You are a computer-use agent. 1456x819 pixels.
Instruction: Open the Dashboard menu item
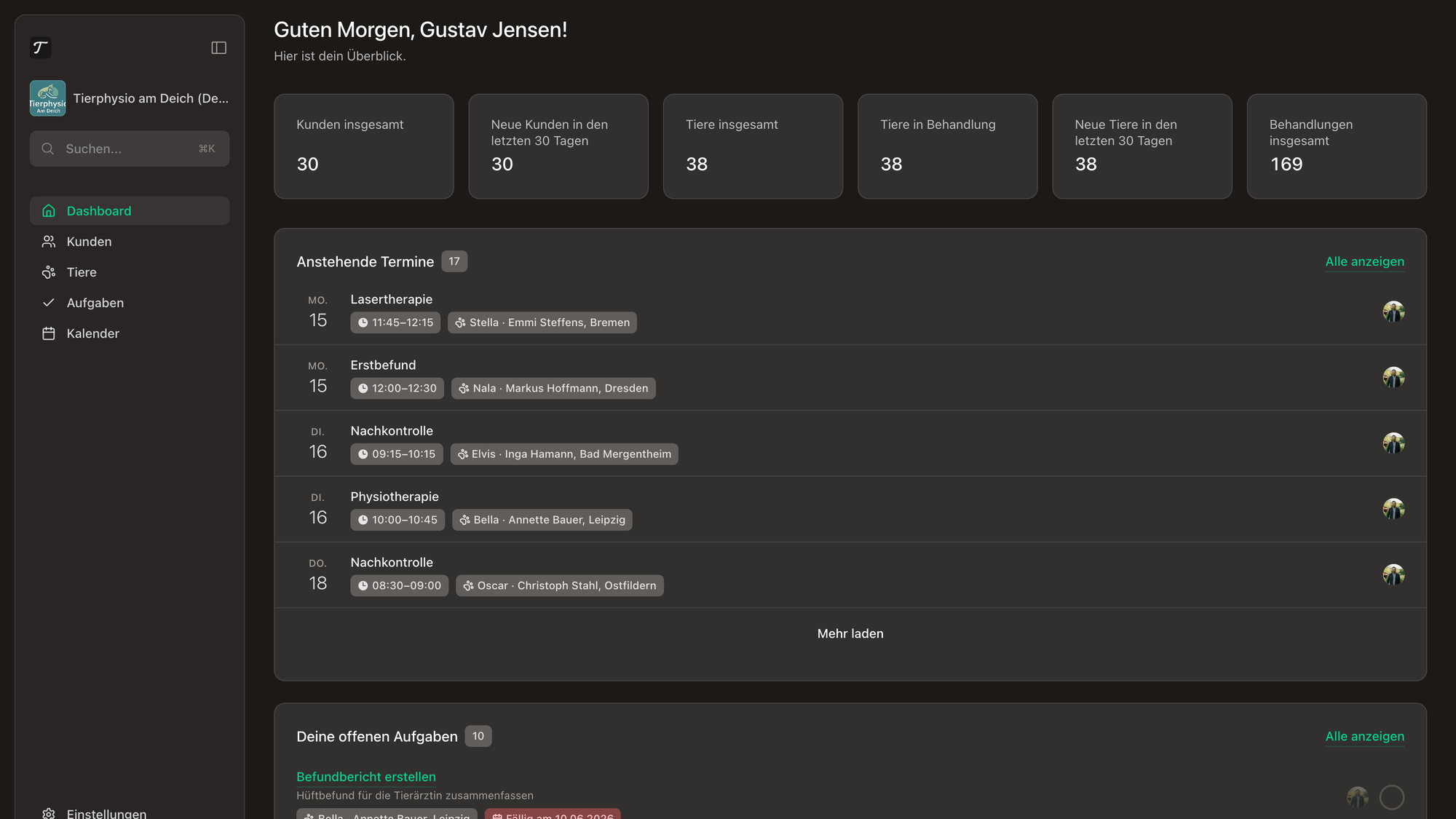click(x=130, y=210)
